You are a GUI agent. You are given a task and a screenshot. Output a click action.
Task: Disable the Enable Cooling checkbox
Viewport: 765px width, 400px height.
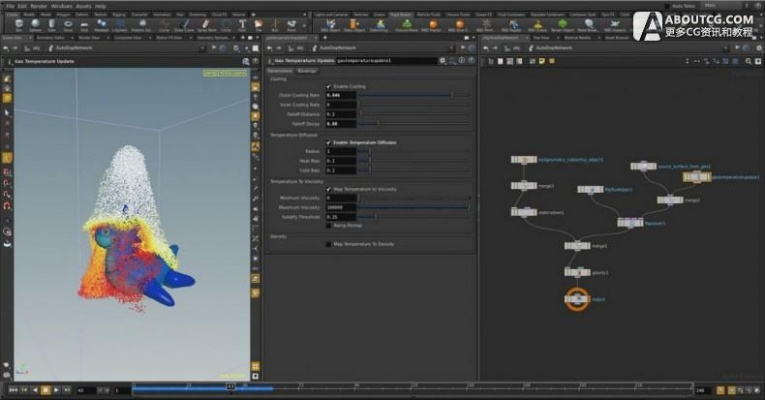tap(329, 86)
